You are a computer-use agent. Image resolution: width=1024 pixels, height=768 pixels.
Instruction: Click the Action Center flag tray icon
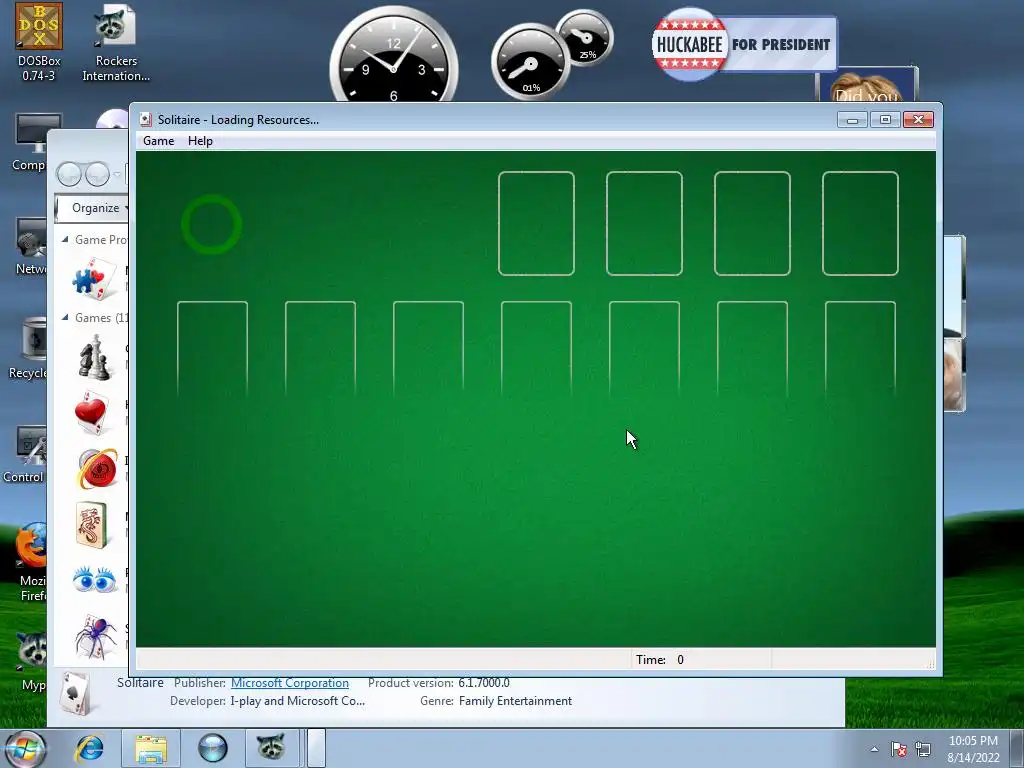click(x=899, y=749)
